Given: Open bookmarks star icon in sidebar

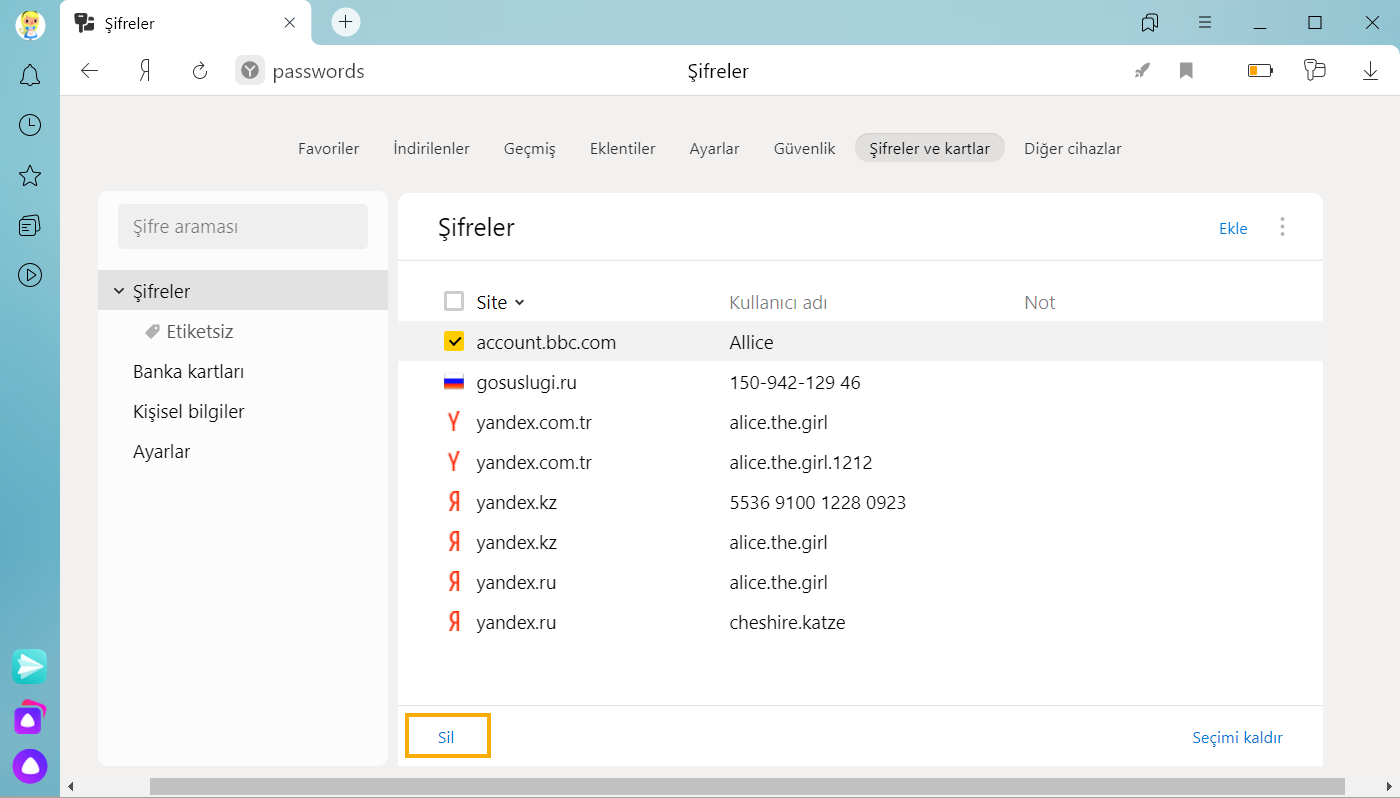Looking at the screenshot, I should 30,176.
